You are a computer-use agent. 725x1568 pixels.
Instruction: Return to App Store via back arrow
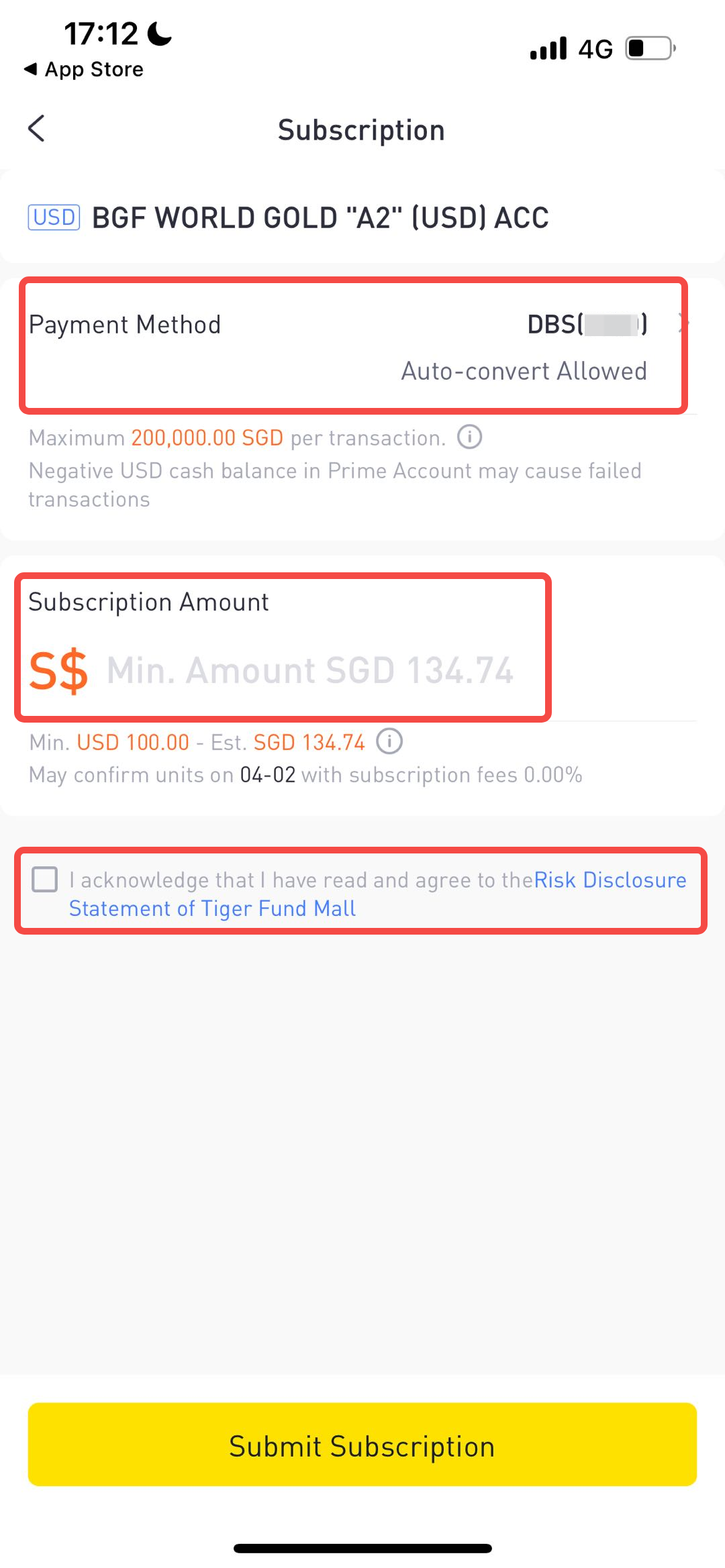(84, 69)
